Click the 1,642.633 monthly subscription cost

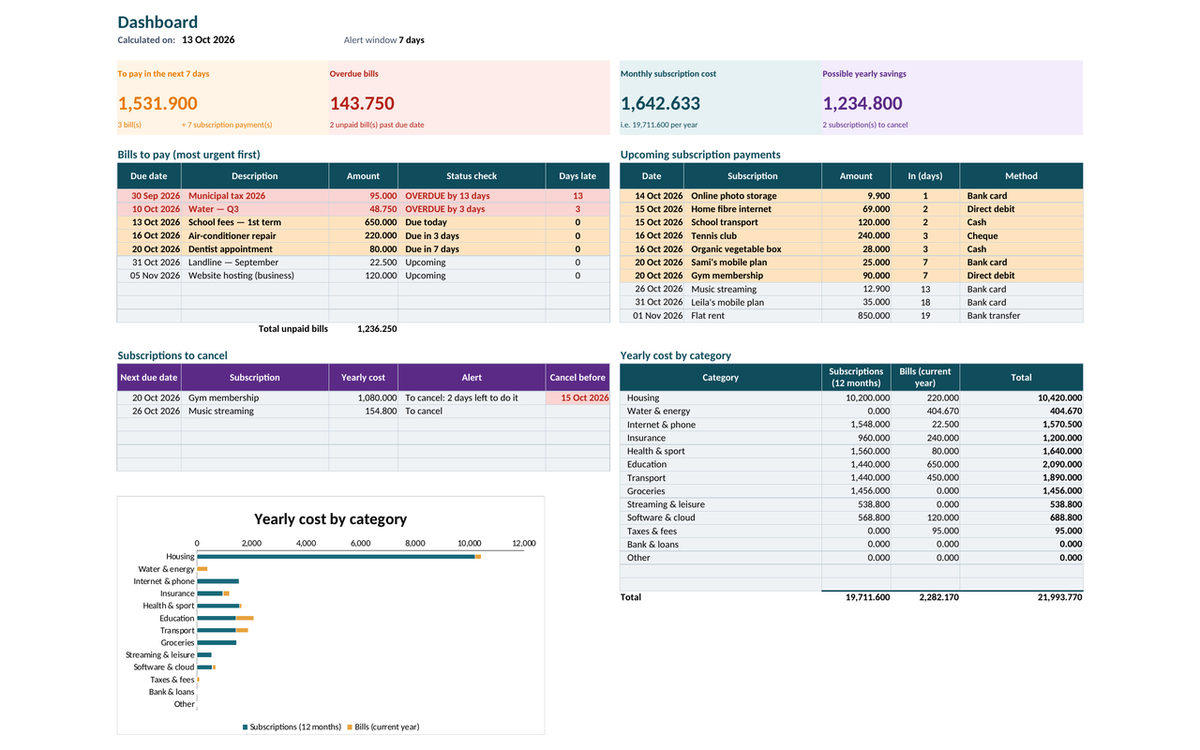660,103
